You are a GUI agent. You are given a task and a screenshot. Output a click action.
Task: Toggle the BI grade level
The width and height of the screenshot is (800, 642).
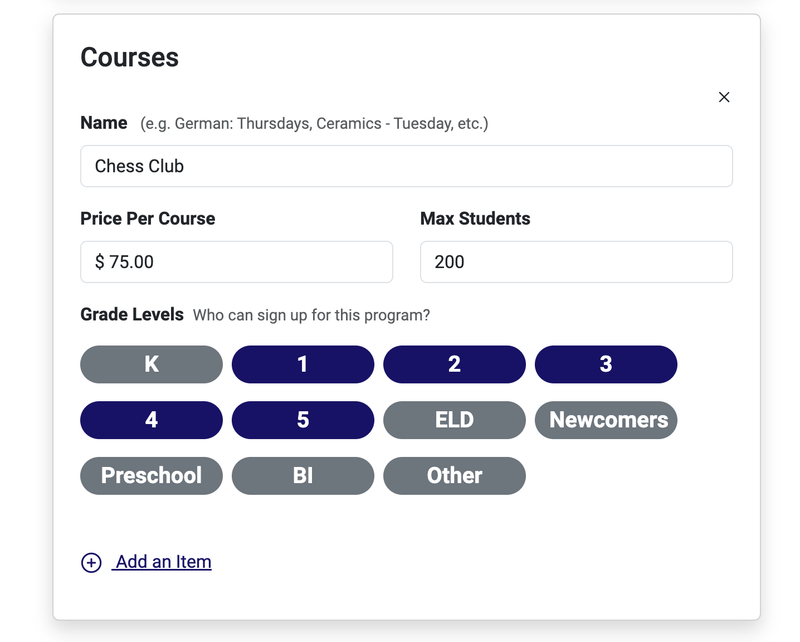click(x=303, y=476)
